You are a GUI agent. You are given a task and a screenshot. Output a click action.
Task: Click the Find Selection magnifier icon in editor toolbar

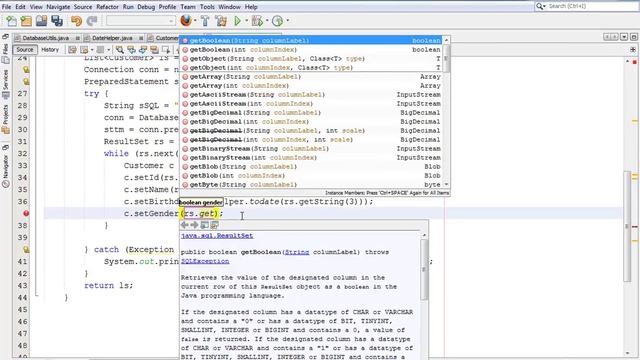tap(120, 50)
